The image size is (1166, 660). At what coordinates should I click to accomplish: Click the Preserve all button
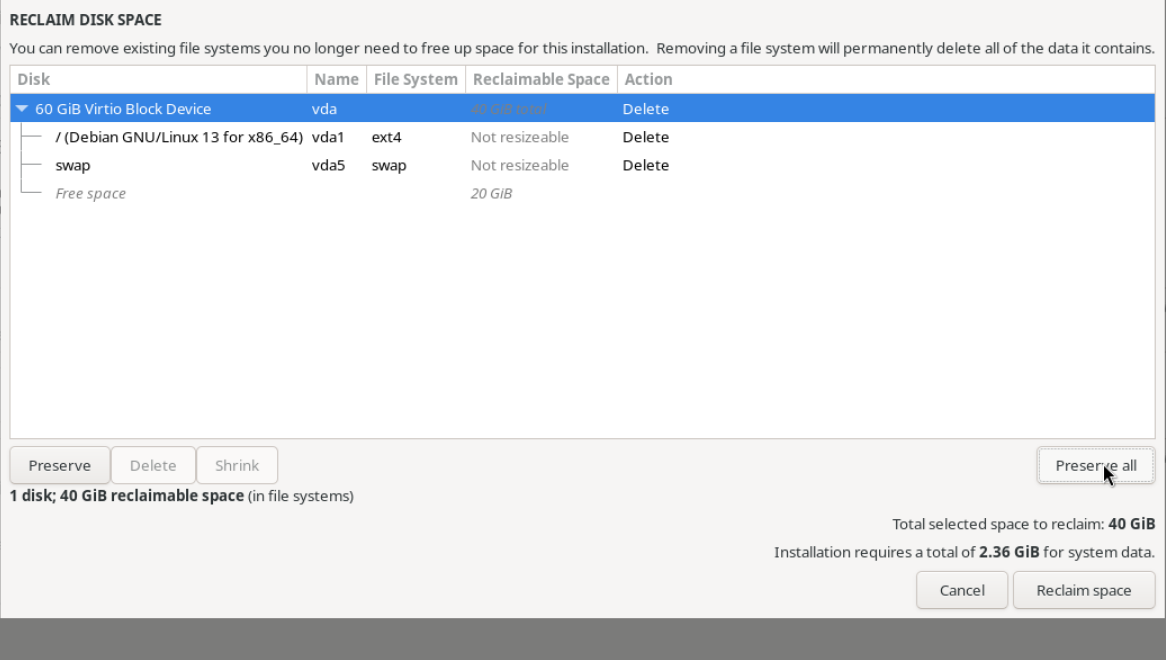tap(1095, 465)
